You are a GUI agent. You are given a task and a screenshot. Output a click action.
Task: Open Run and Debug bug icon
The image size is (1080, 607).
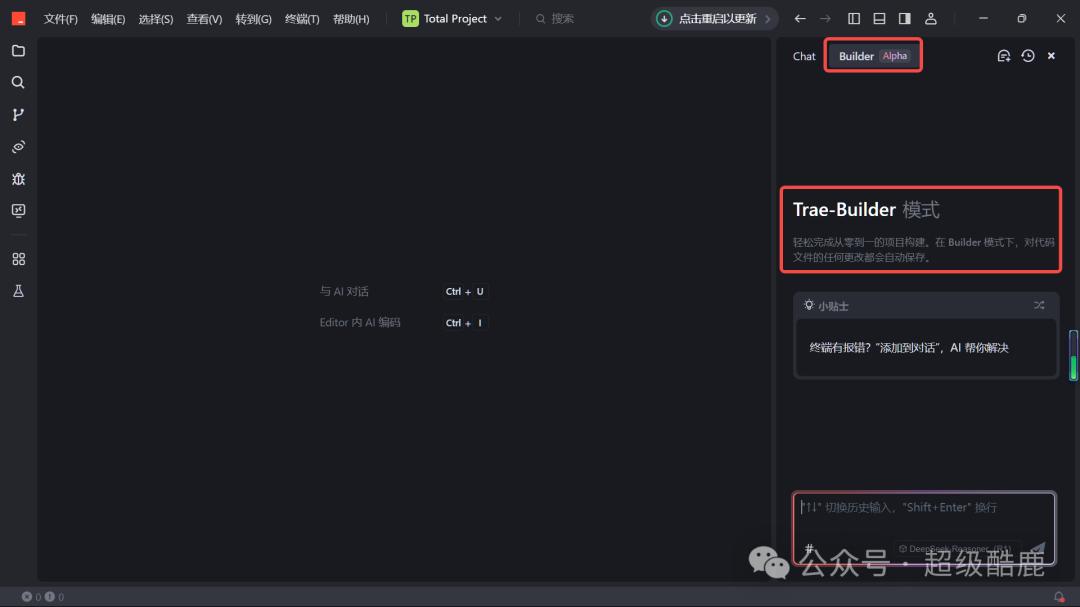pos(18,179)
